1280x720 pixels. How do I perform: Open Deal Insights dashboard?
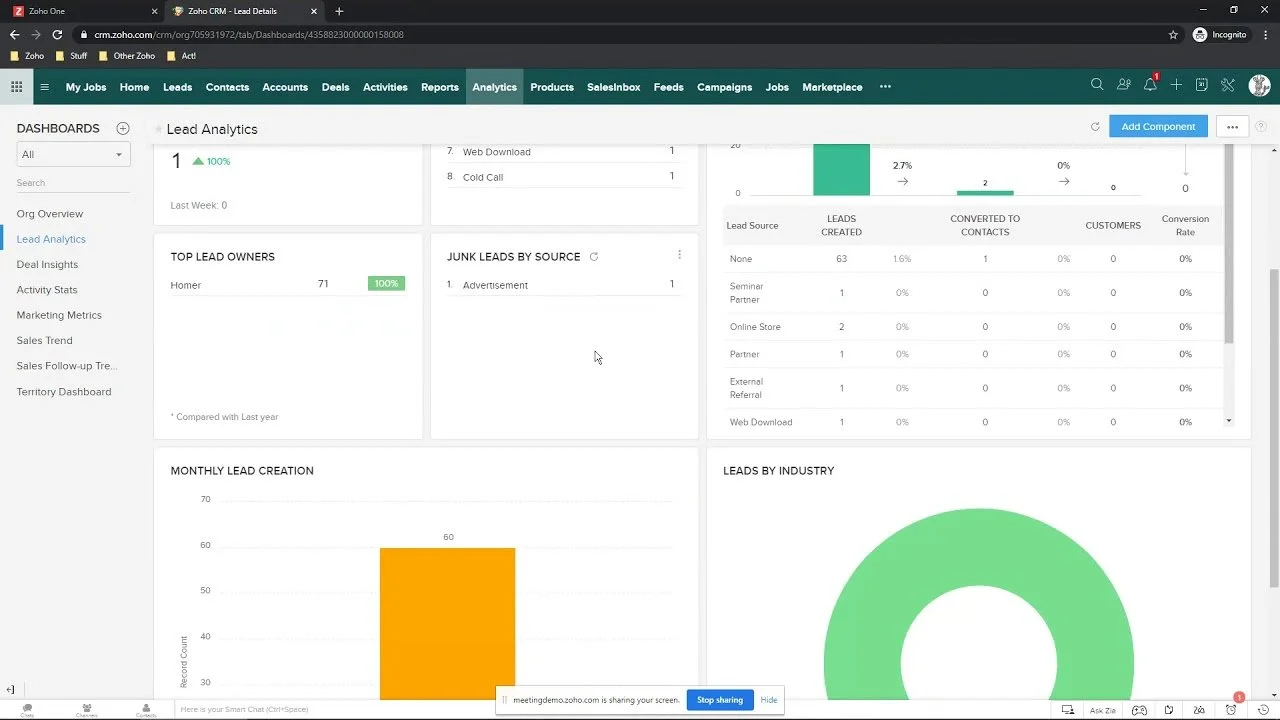point(47,265)
